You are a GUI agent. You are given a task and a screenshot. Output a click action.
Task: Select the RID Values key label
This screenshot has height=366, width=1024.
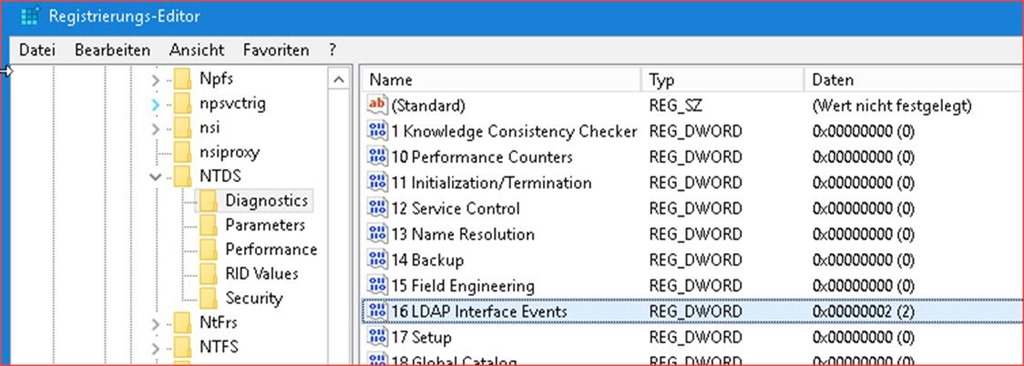261,274
